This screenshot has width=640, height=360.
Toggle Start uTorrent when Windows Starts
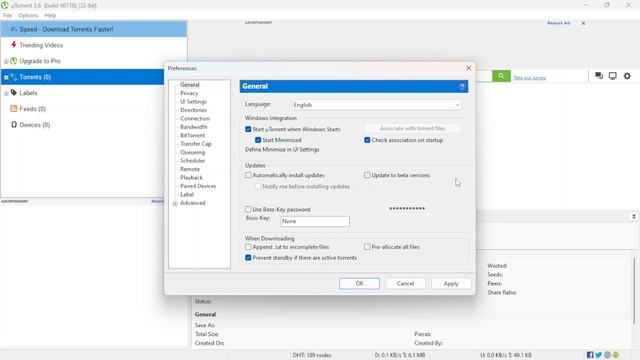248,129
